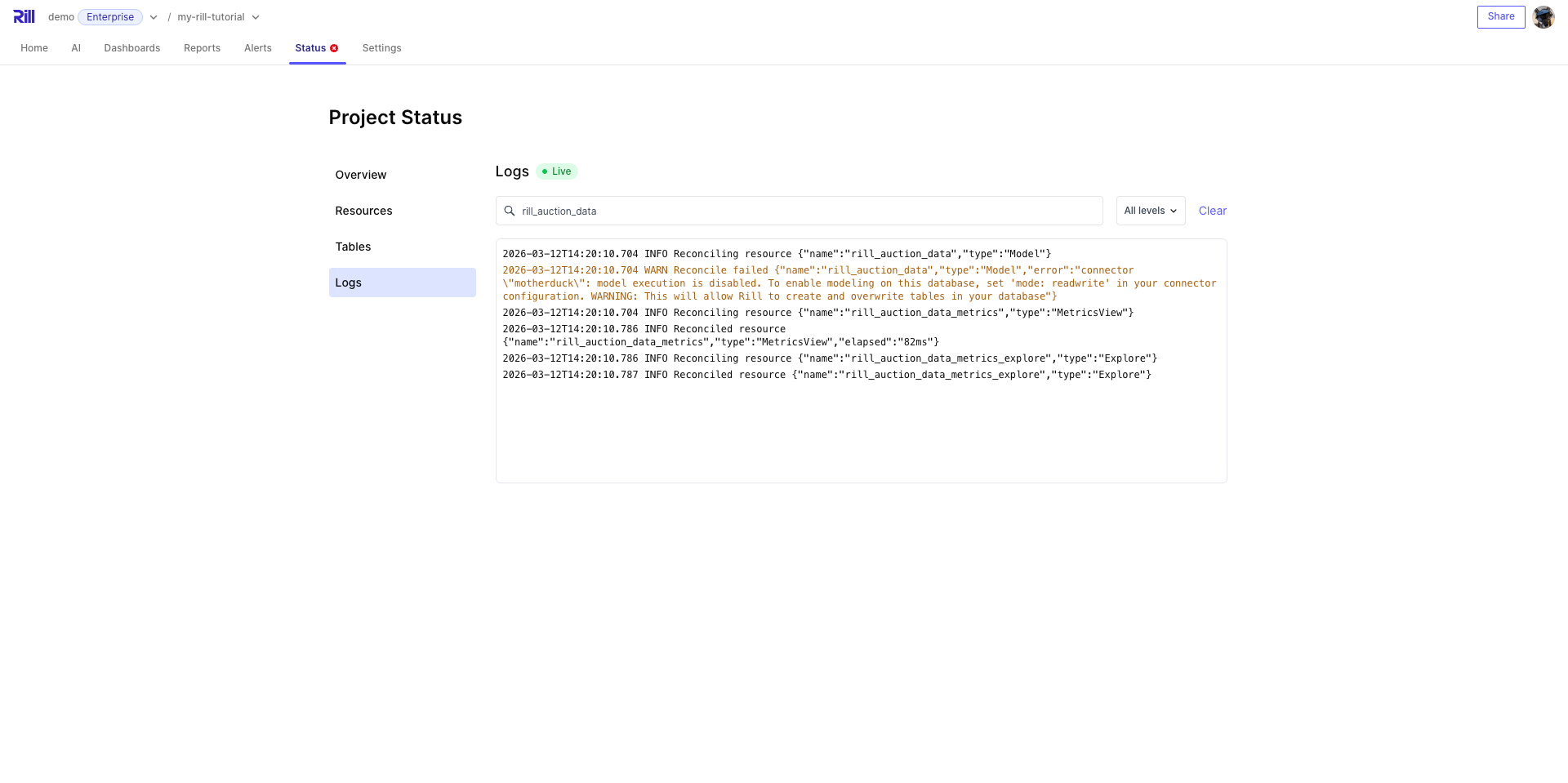
Task: Open the Settings tab
Action: (x=381, y=48)
